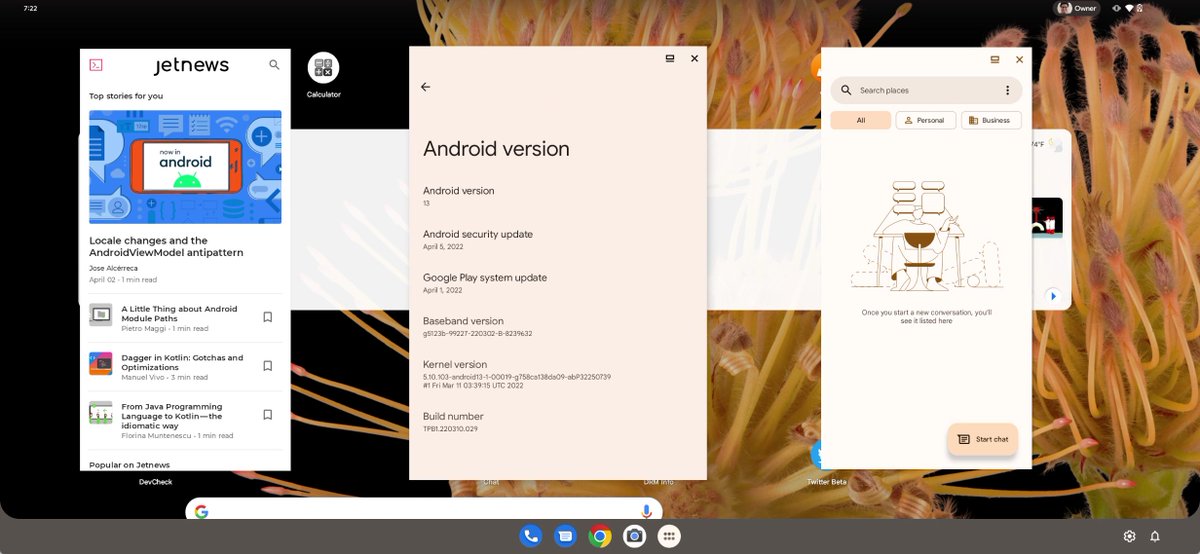The width and height of the screenshot is (1200, 554).
Task: Open search in the Jetnews window
Action: [x=274, y=65]
